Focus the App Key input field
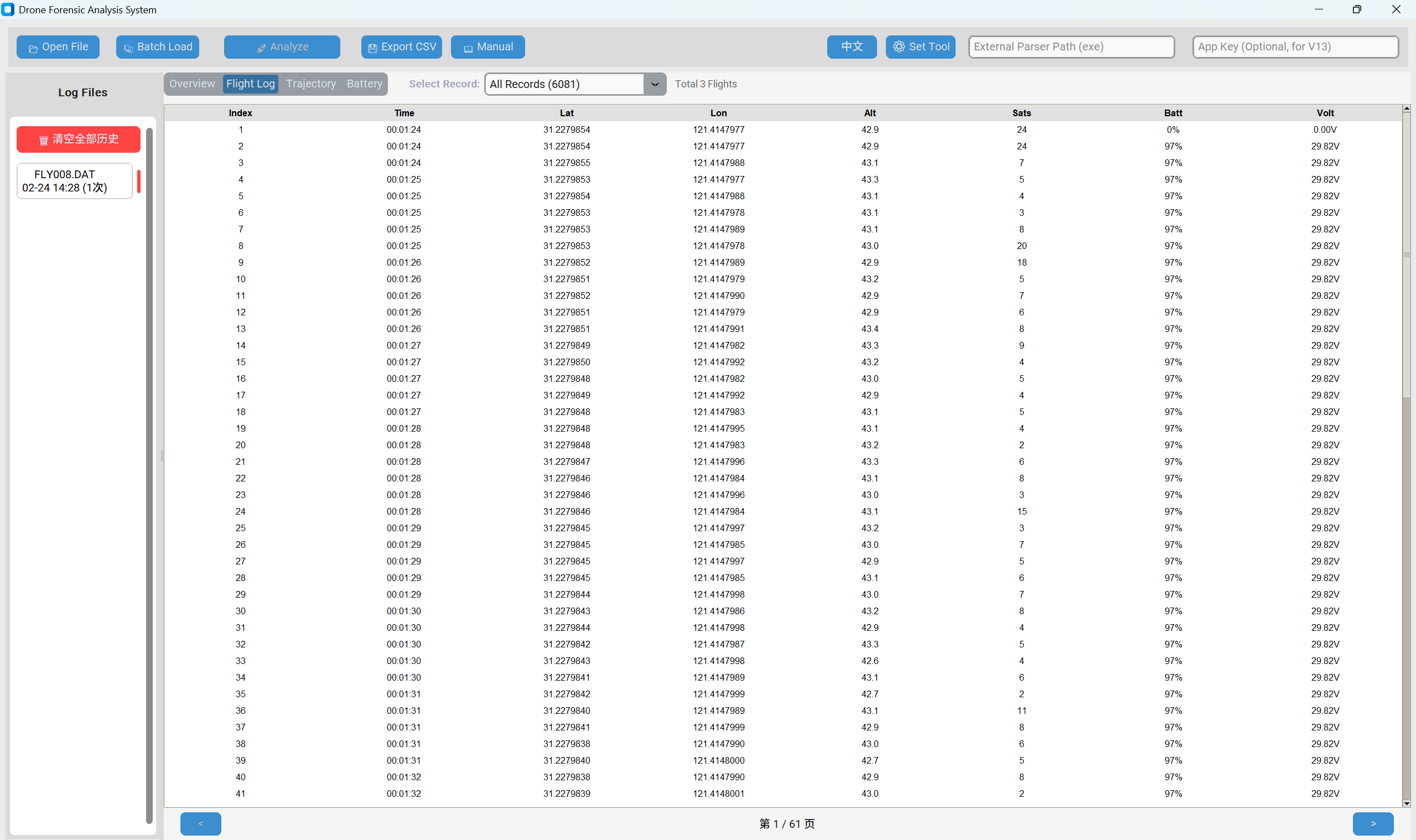Image resolution: width=1416 pixels, height=840 pixels. coord(1295,46)
